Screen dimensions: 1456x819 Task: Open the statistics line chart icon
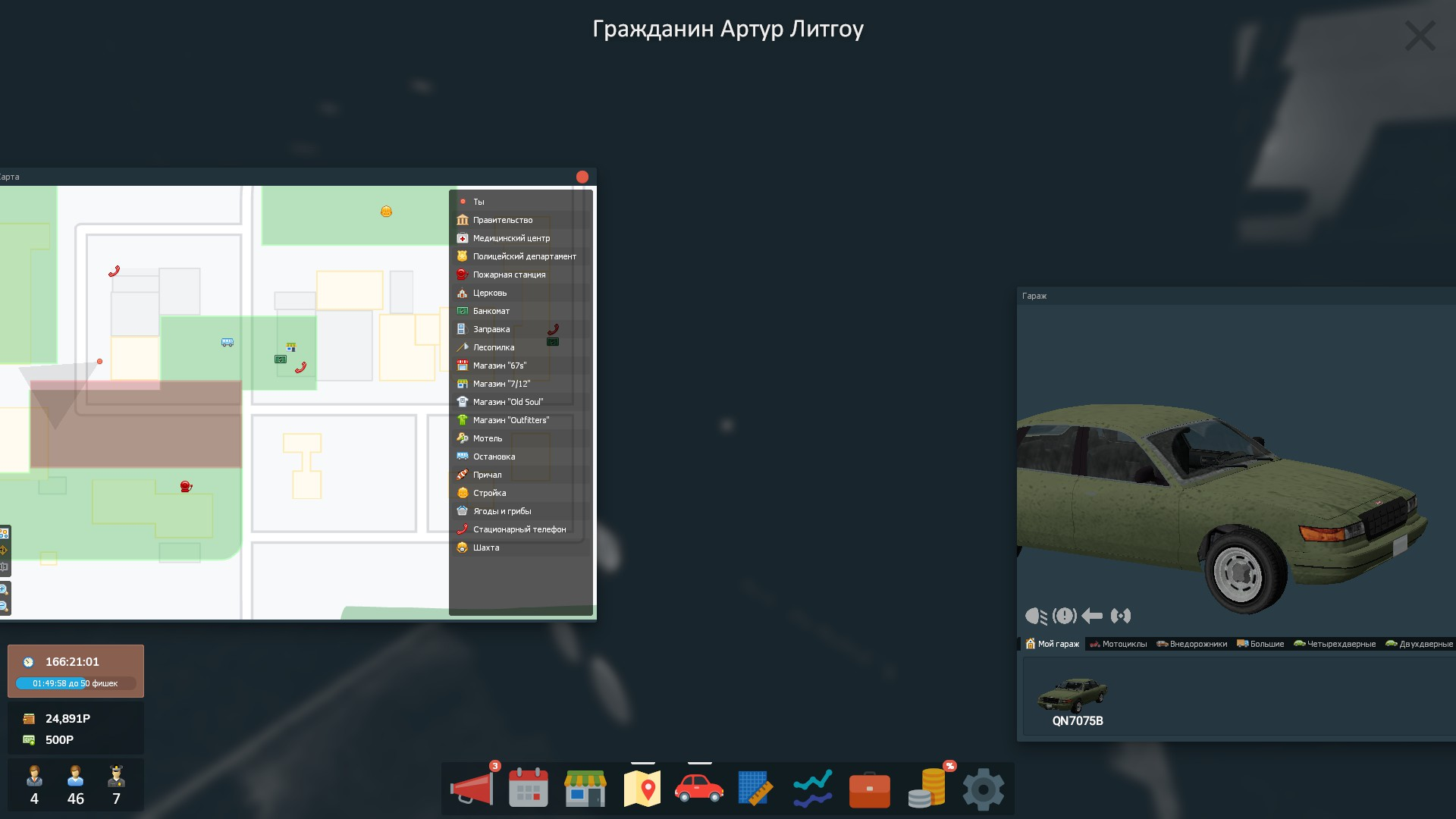pyautogui.click(x=812, y=789)
